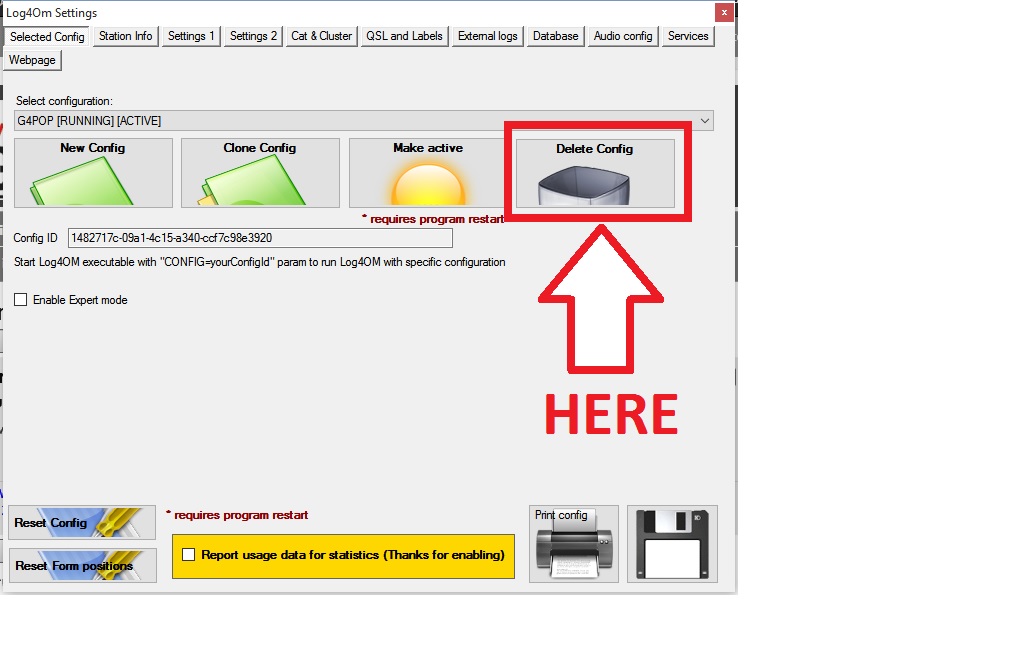The width and height of the screenshot is (1030, 648).
Task: Switch to the Cat & Cluster tab
Action: (322, 36)
